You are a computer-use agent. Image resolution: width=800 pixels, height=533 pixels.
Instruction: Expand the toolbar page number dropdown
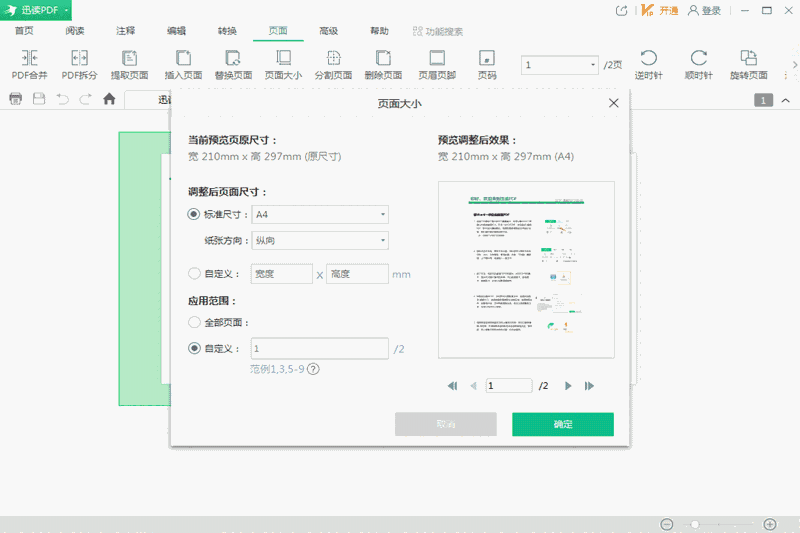point(591,65)
